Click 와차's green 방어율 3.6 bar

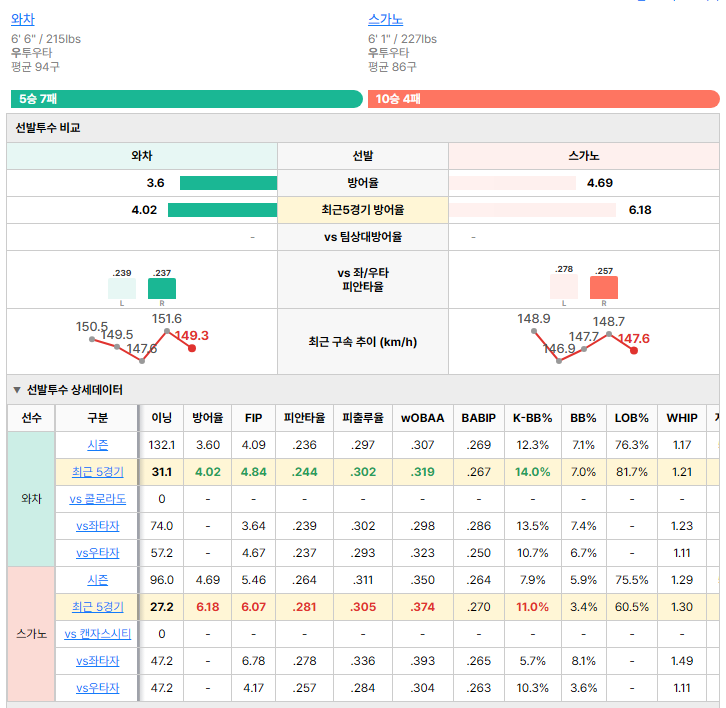pos(228,183)
